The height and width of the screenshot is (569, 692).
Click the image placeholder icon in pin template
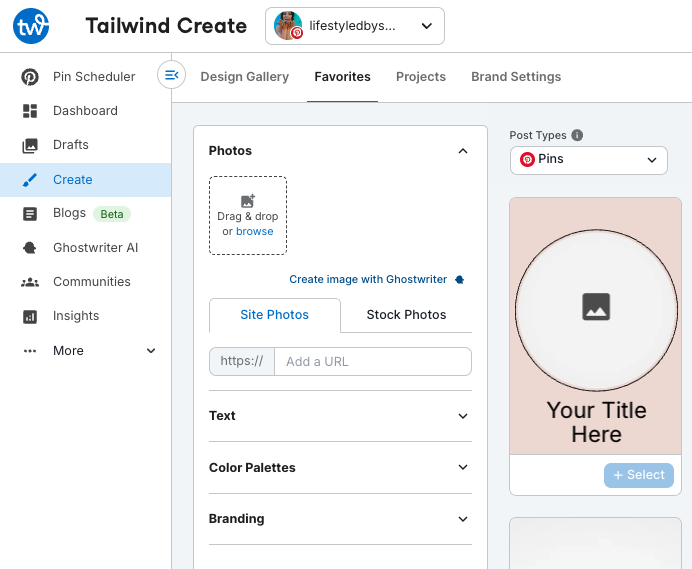[596, 306]
